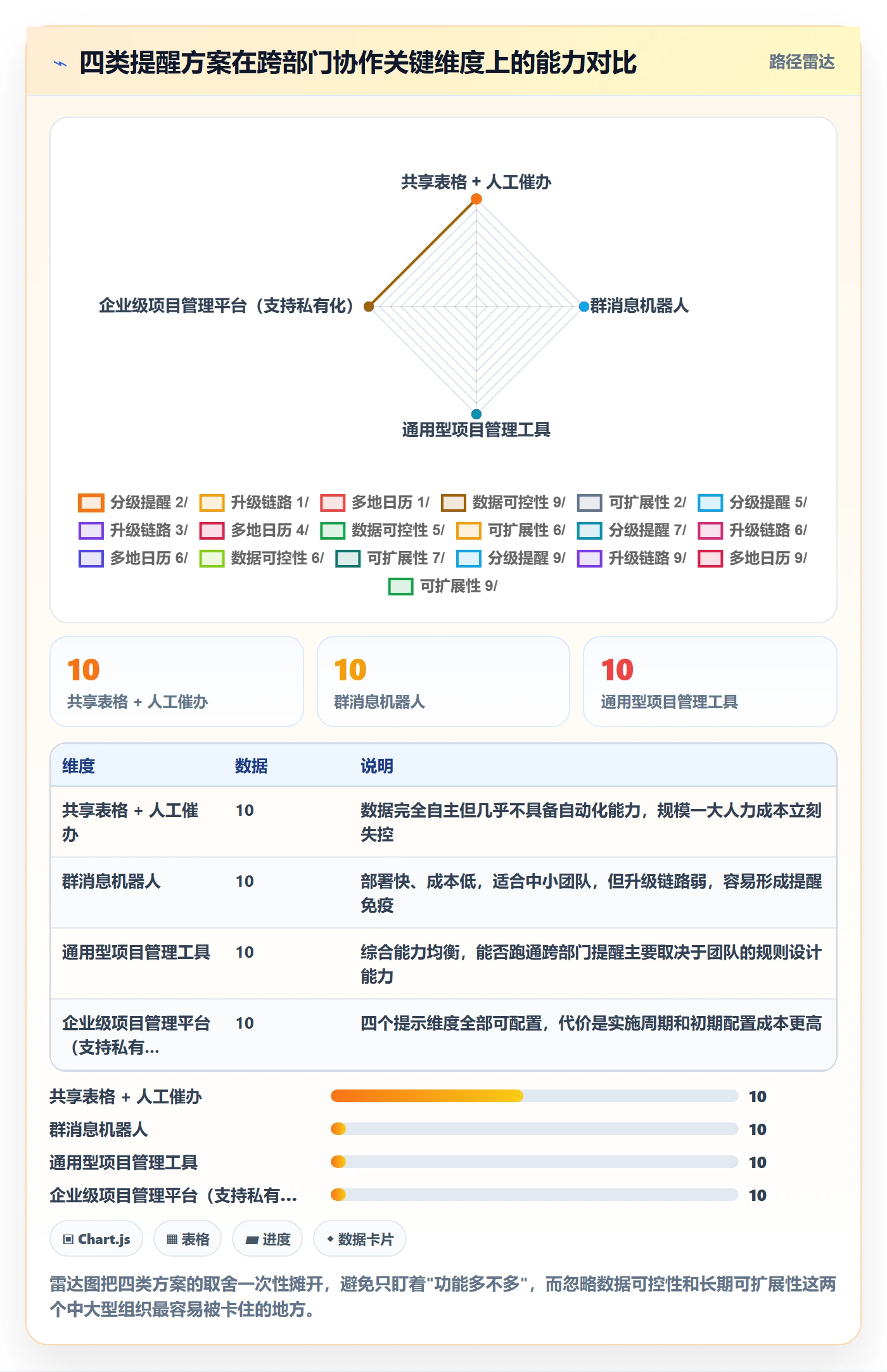Toggle the legend item 数据可控性 5/

pos(382,530)
